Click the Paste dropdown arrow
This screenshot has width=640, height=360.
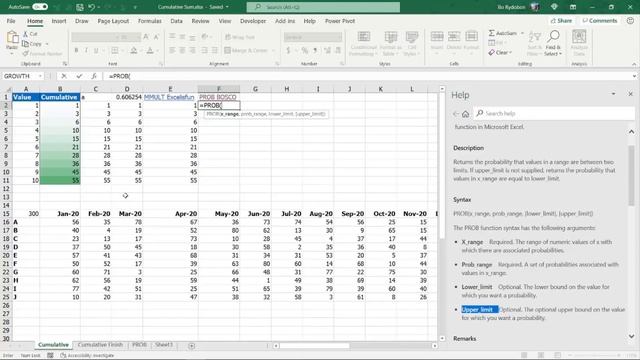pyautogui.click(x=12, y=53)
